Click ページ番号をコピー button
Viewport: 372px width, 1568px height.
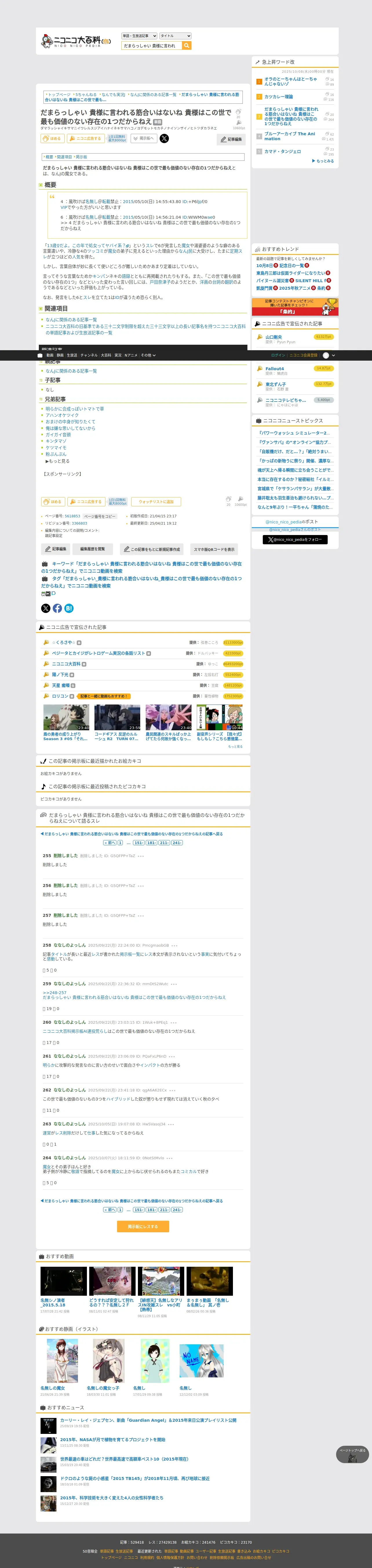coord(99,516)
